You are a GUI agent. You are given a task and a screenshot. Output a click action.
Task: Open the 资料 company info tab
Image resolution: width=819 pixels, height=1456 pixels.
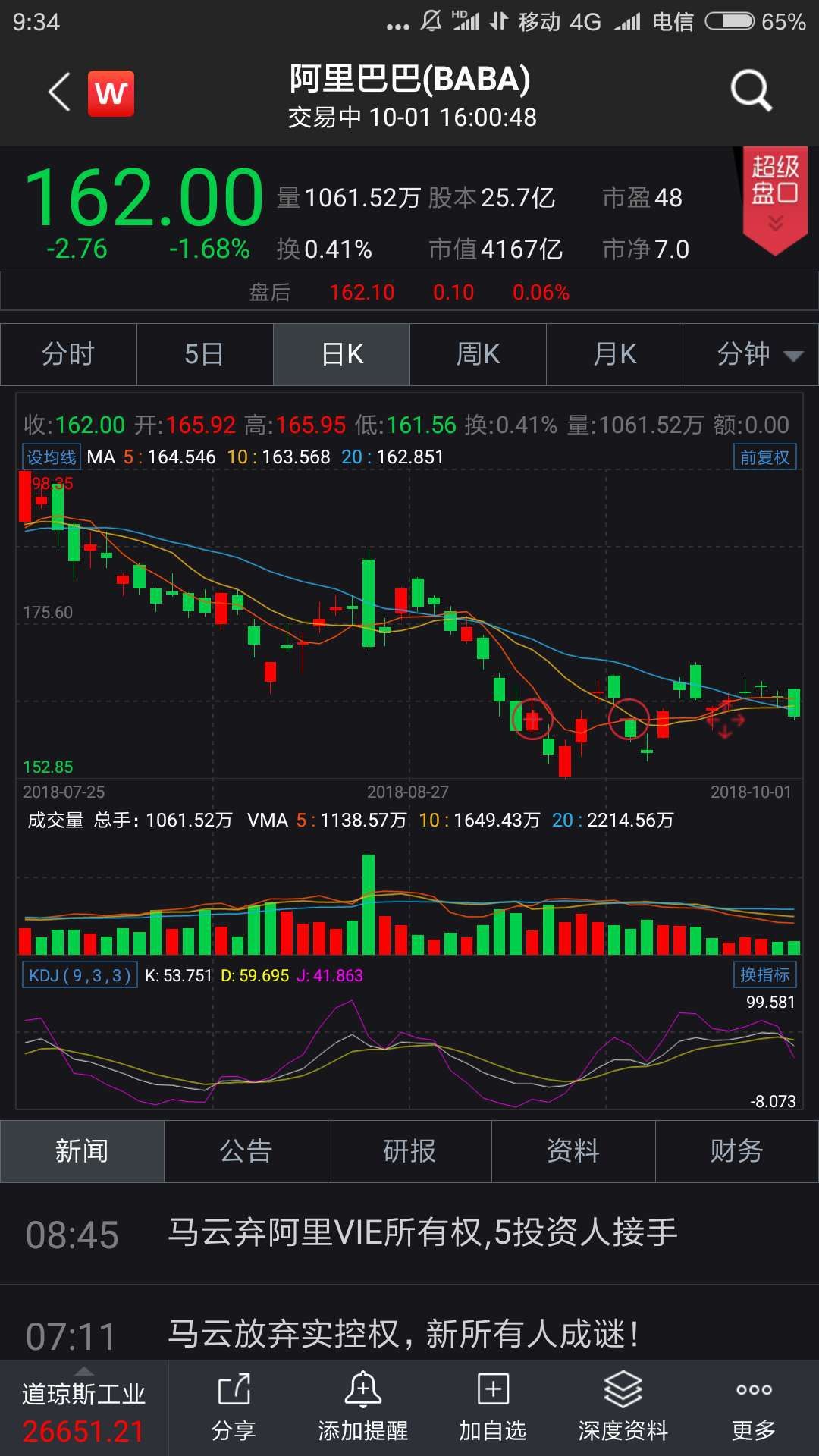(x=573, y=1151)
